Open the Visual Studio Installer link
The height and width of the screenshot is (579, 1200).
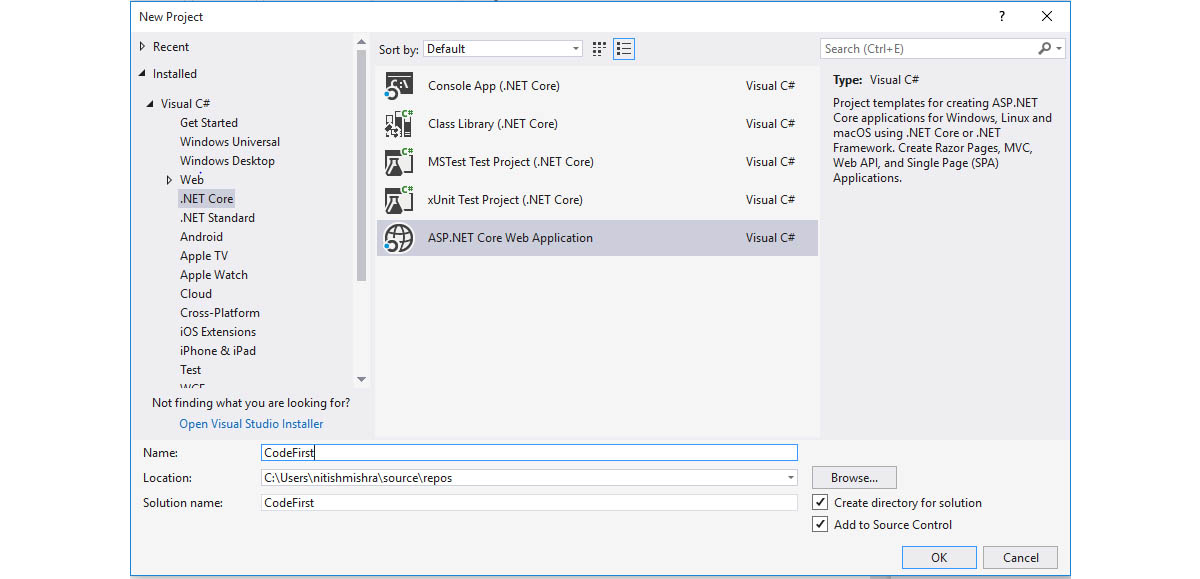click(x=251, y=424)
